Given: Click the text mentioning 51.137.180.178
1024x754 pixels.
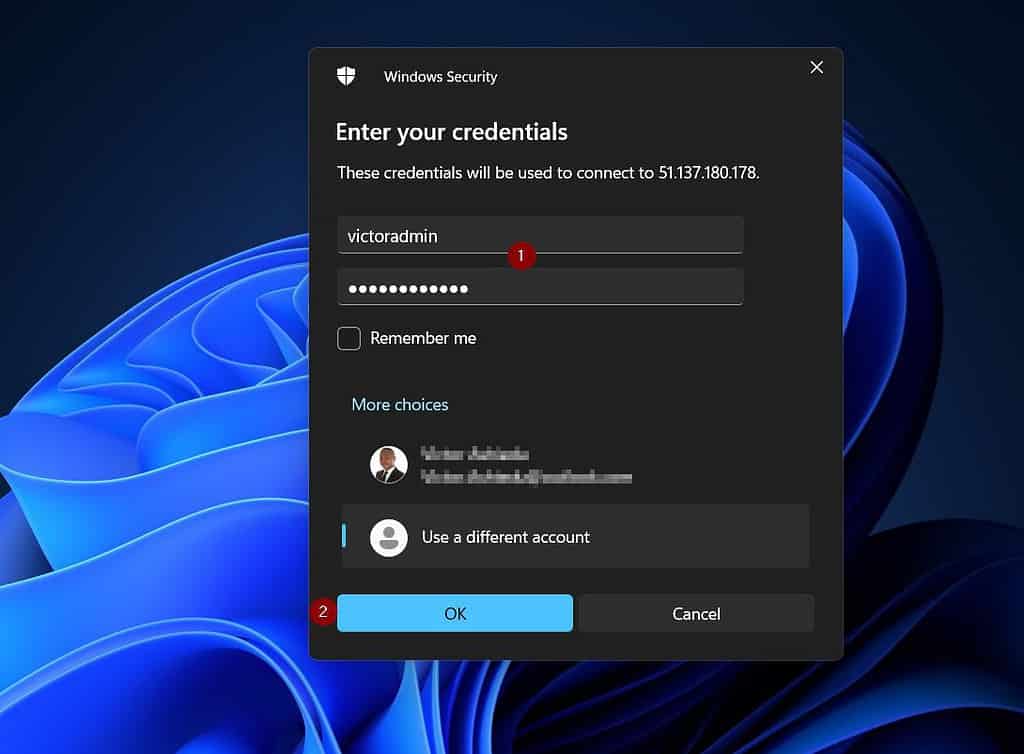Looking at the screenshot, I should pyautogui.click(x=548, y=173).
